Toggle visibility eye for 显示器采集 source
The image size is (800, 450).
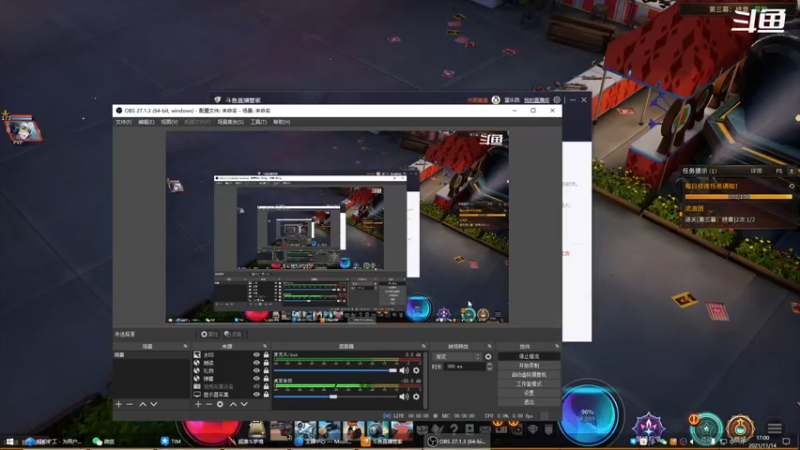pyautogui.click(x=257, y=394)
